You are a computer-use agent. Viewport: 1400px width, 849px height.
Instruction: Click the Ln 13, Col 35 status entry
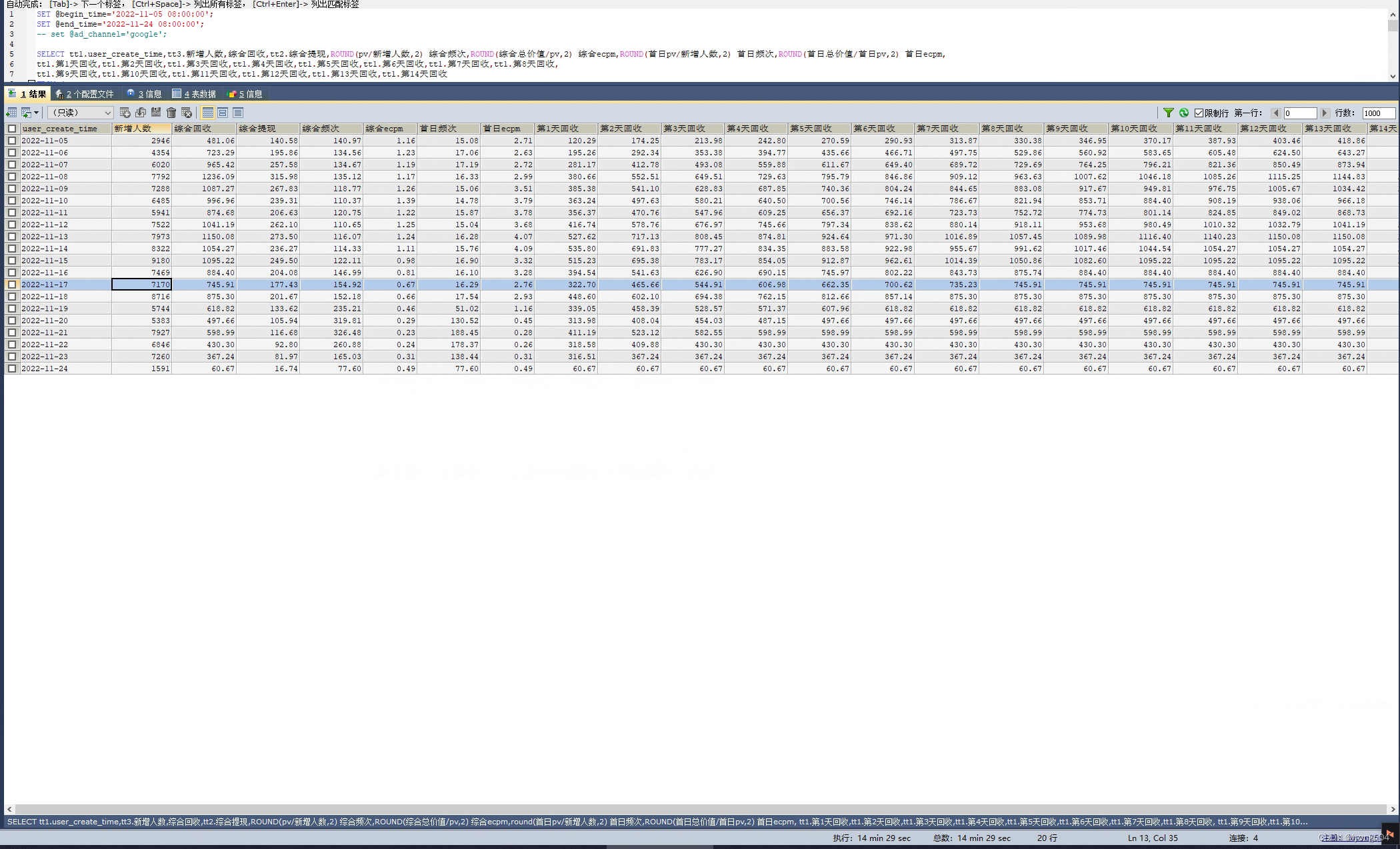pos(1153,838)
